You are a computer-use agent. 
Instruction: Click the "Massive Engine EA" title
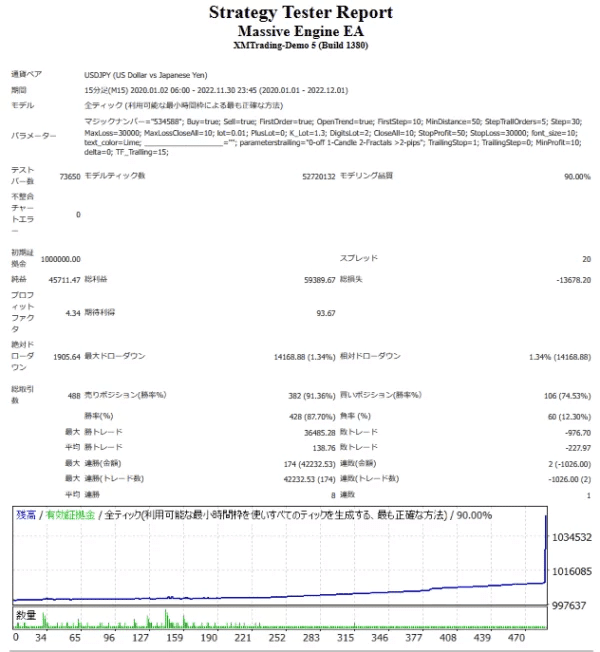[301, 32]
